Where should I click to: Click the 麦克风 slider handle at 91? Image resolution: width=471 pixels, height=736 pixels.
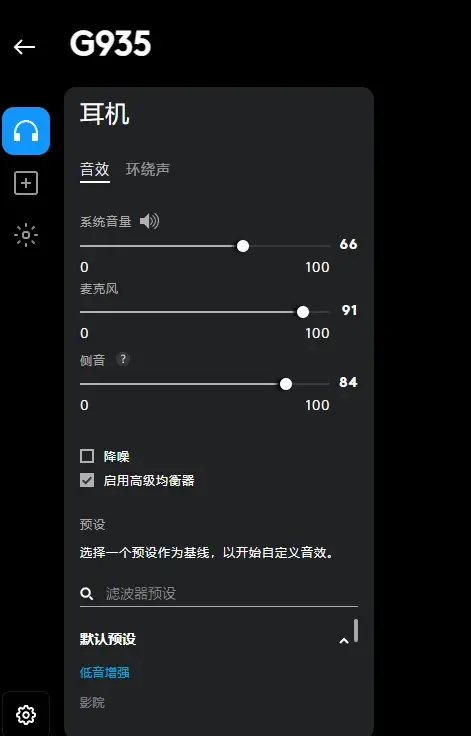[303, 312]
